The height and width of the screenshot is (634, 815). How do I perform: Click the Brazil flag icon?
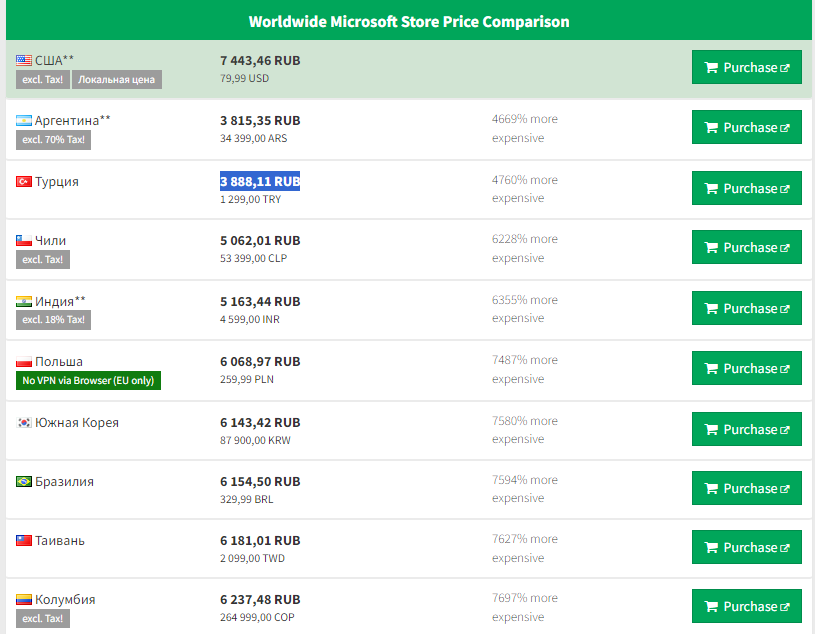click(x=23, y=482)
